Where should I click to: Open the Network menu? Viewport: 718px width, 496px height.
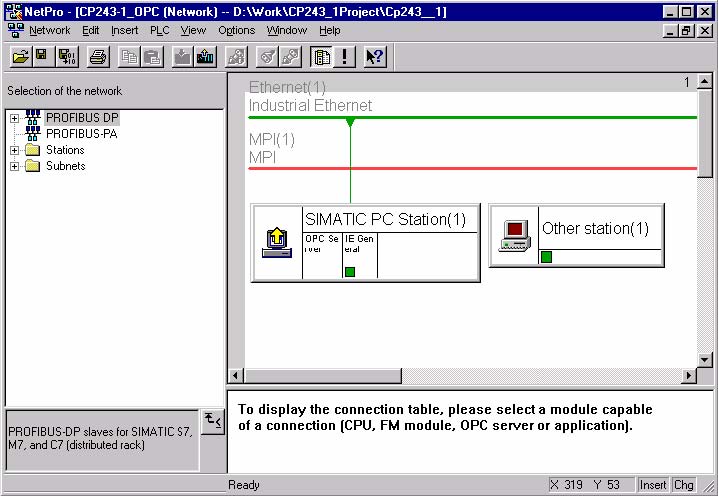(49, 30)
